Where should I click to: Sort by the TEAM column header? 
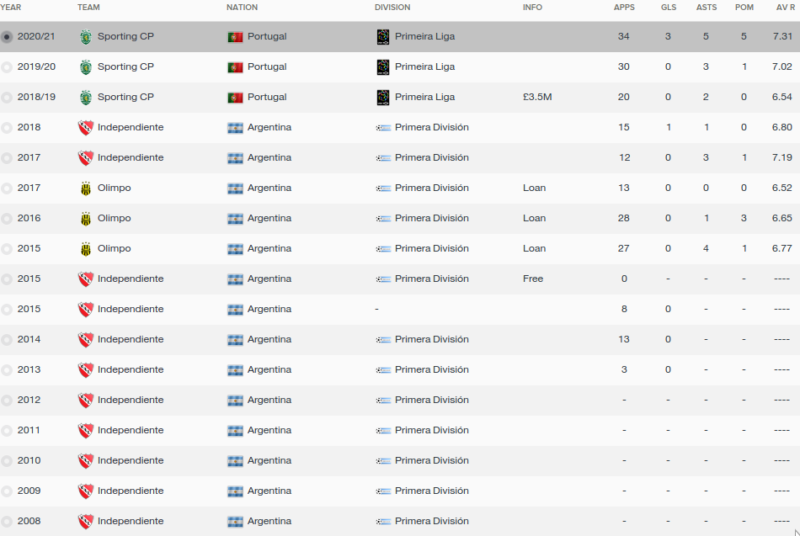[89, 7]
